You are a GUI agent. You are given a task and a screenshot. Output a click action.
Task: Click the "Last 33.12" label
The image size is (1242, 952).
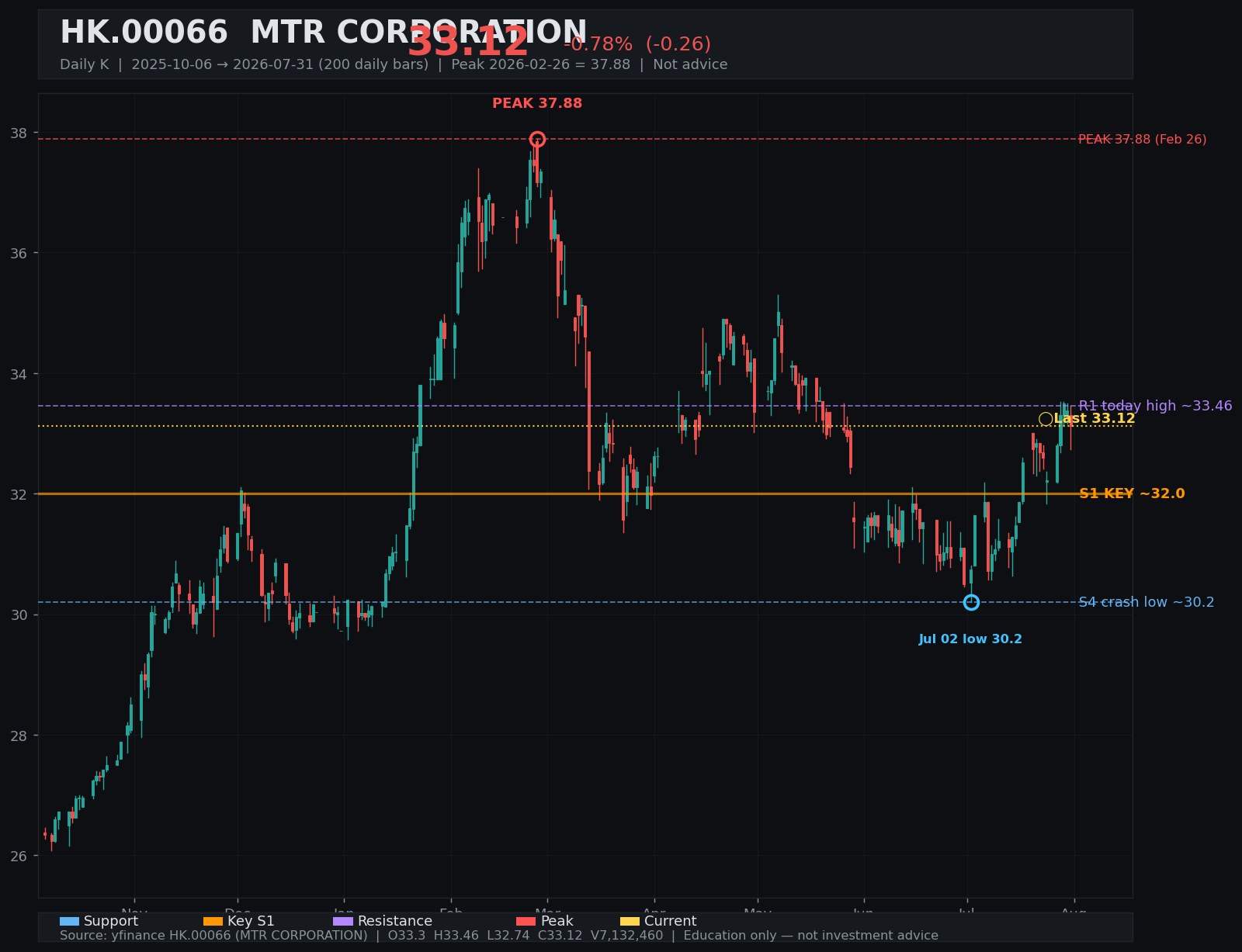point(1095,419)
